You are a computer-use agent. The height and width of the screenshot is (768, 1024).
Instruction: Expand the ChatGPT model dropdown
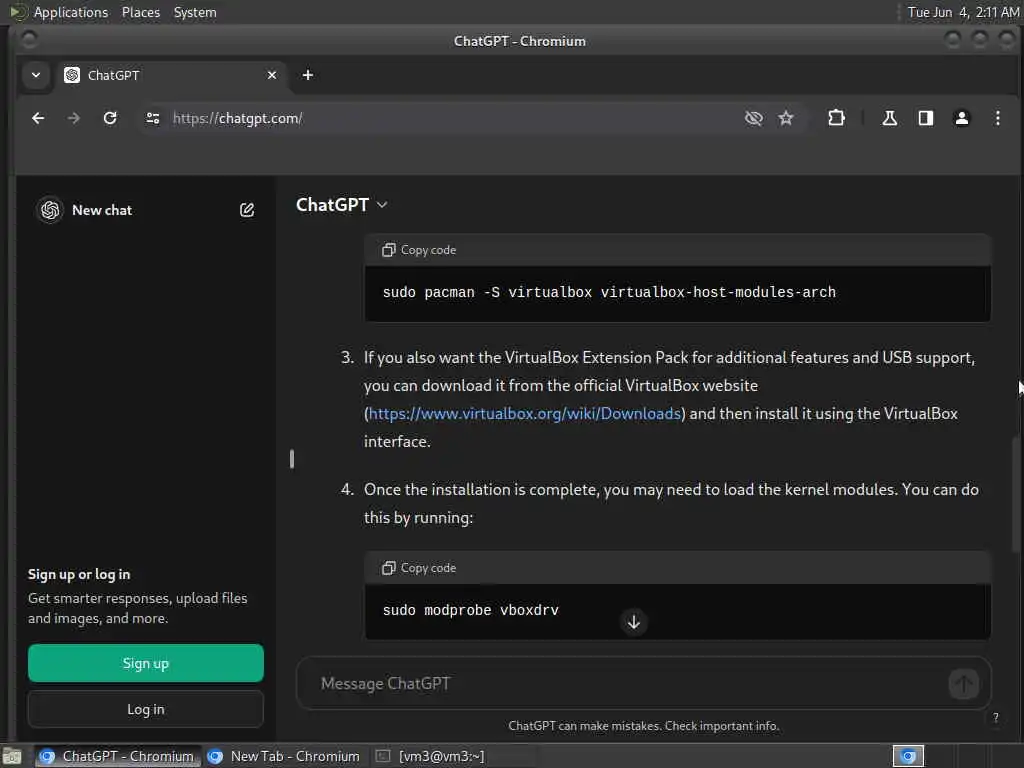pyautogui.click(x=342, y=205)
